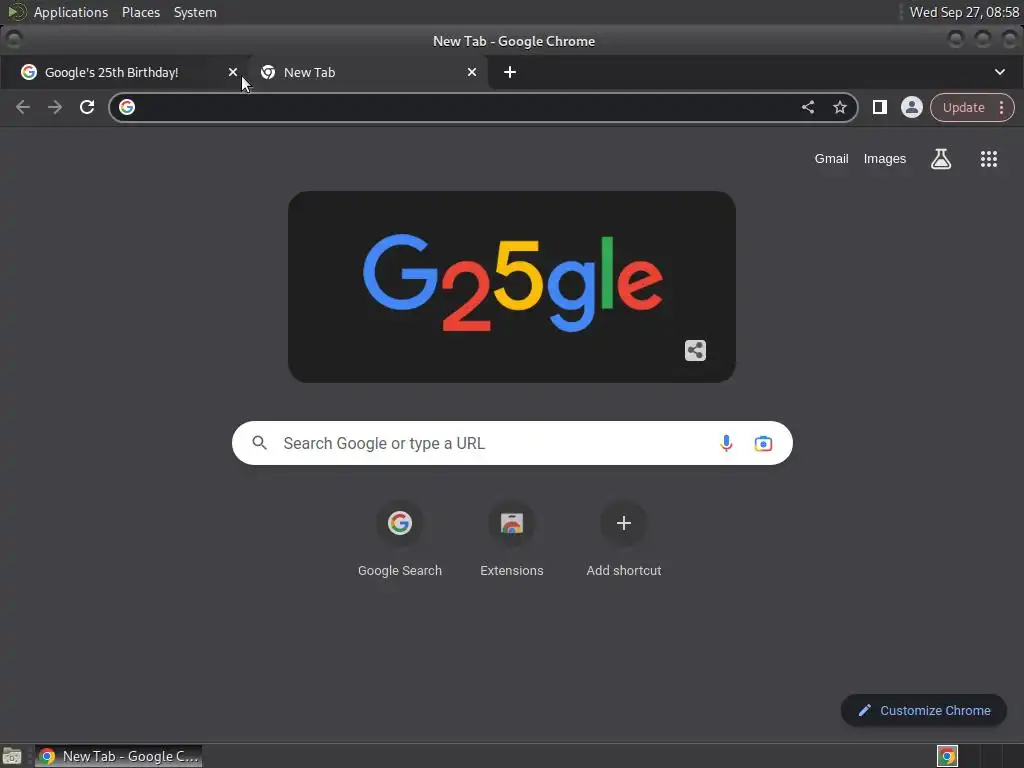Click the magnifier icon in the search box
This screenshot has width=1024, height=768.
pyautogui.click(x=260, y=443)
